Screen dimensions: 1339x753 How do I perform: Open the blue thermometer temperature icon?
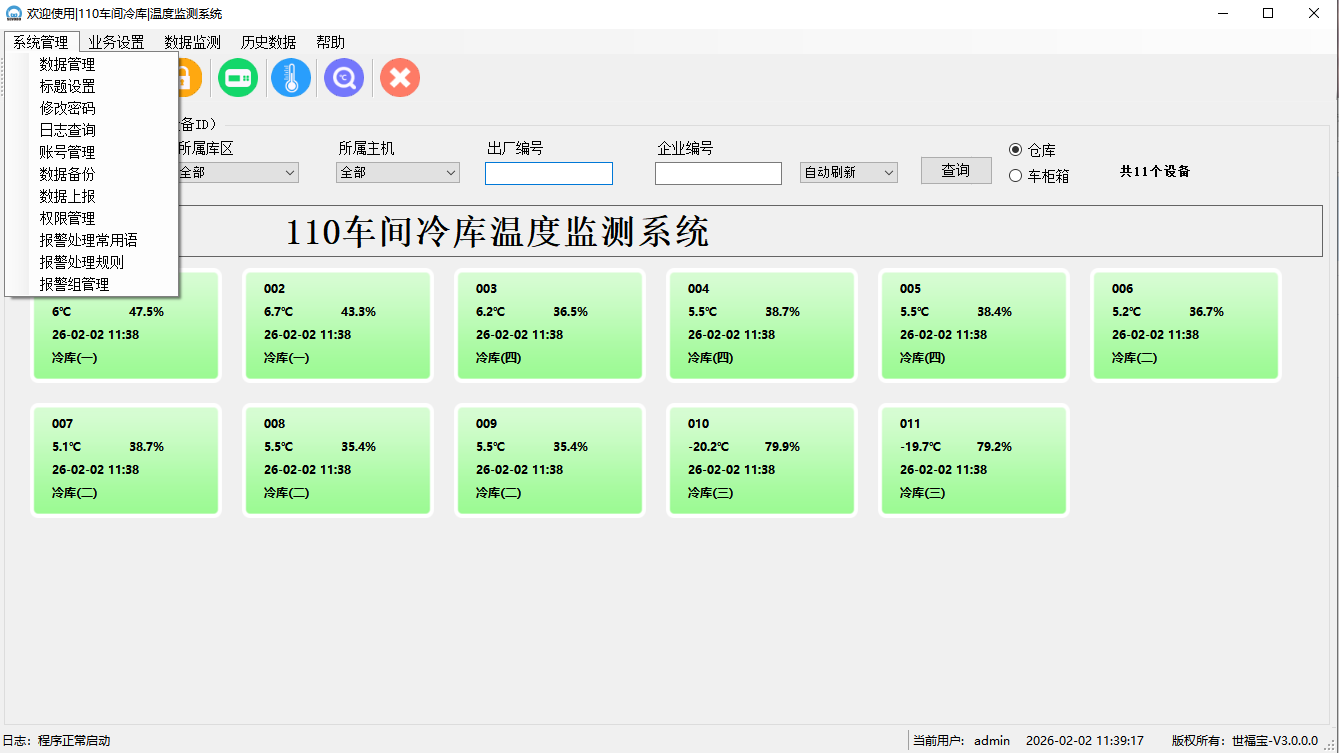pyautogui.click(x=291, y=78)
